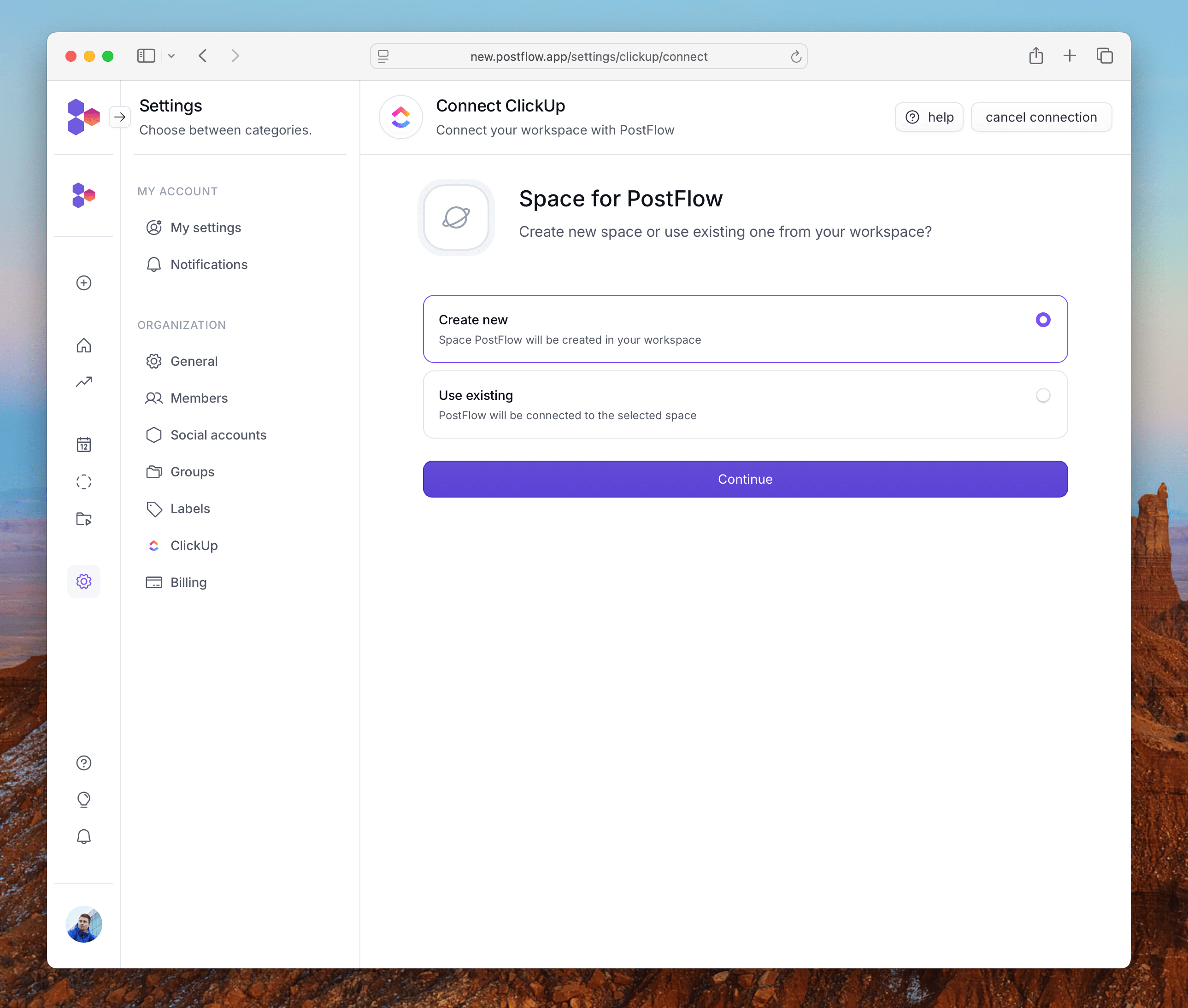
Task: Reload the page with refresh icon
Action: [795, 57]
